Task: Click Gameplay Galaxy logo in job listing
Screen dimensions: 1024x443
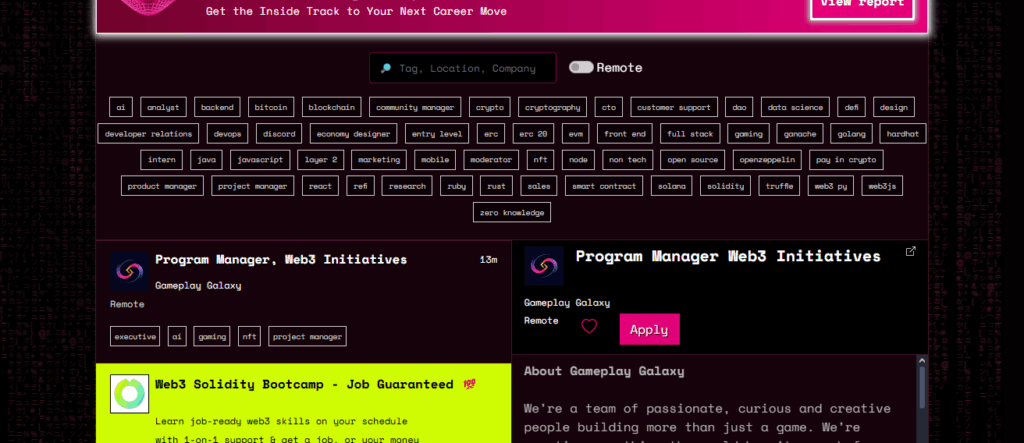Action: tap(129, 271)
